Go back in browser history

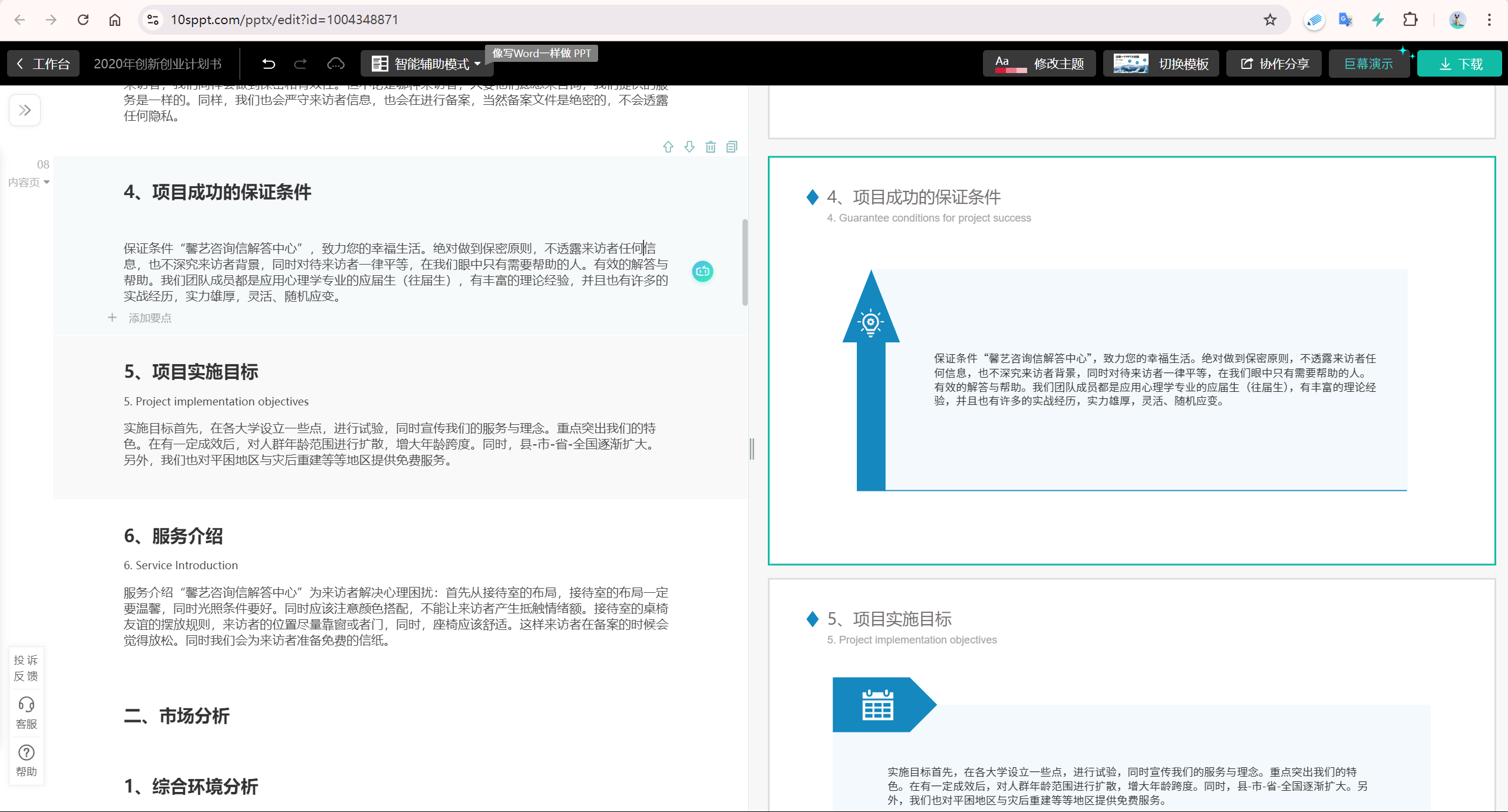(19, 19)
